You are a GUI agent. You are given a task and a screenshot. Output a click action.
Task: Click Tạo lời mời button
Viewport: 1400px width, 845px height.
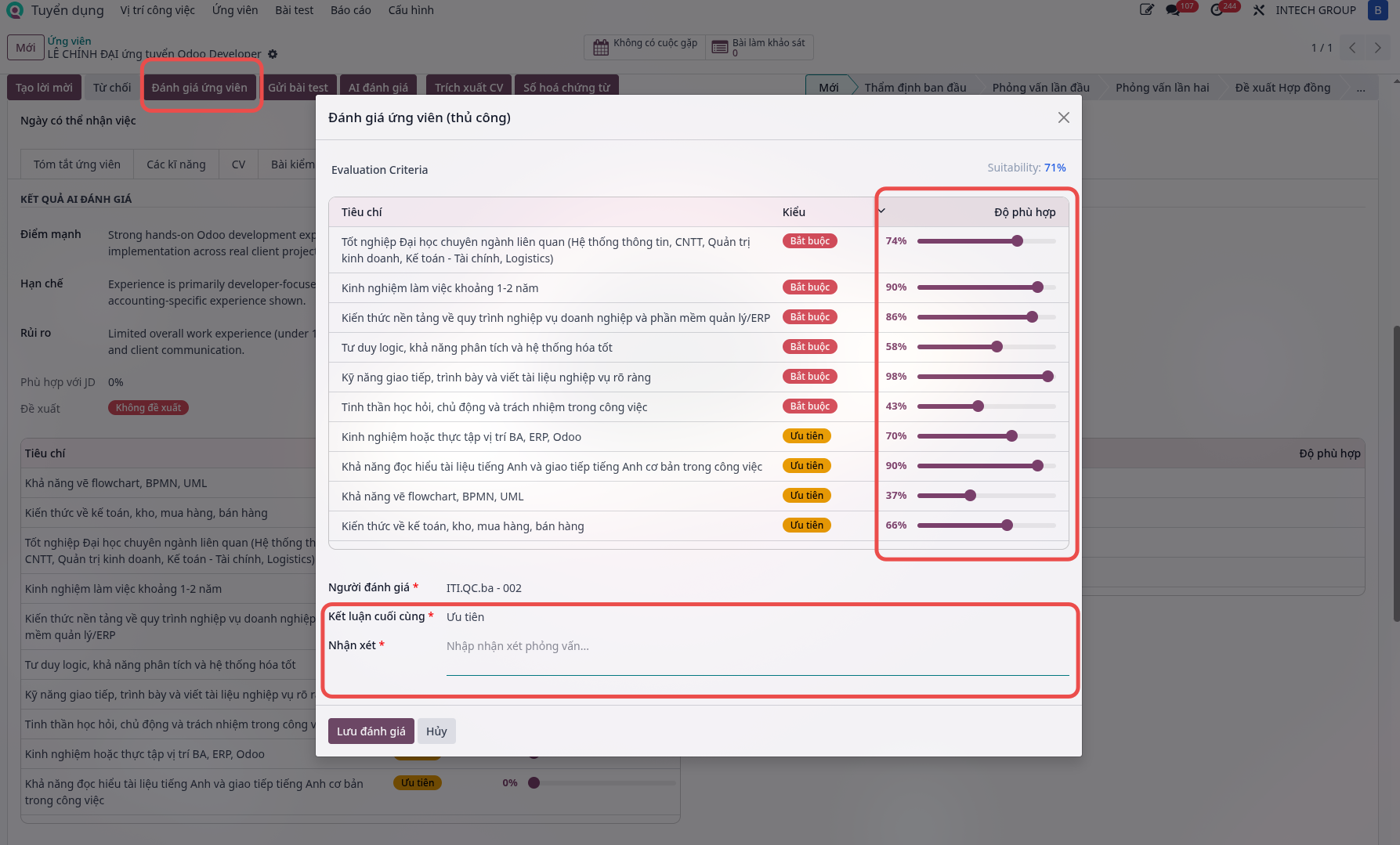coord(44,88)
